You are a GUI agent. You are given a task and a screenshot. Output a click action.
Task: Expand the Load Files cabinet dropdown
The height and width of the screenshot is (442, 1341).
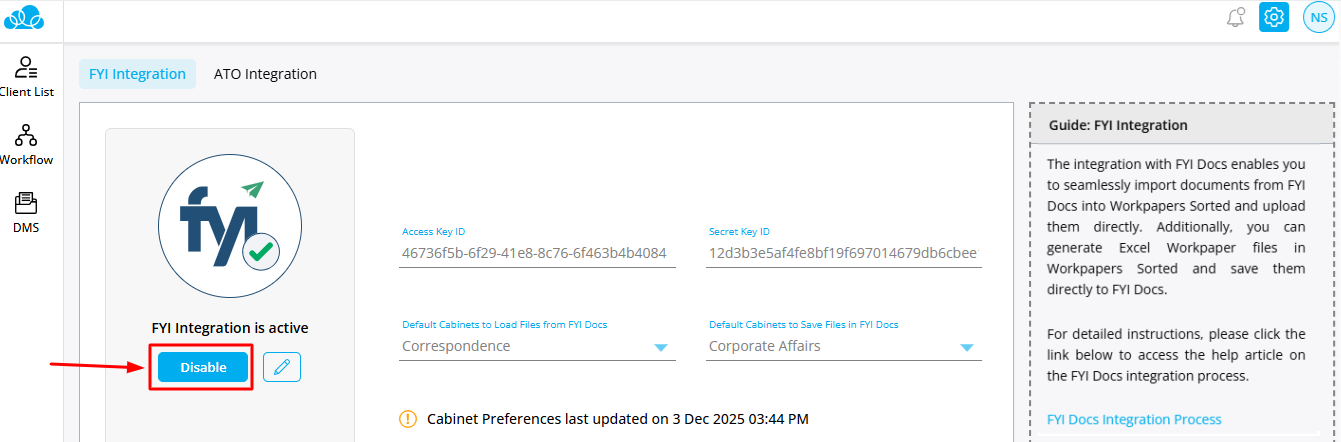pyautogui.click(x=659, y=347)
